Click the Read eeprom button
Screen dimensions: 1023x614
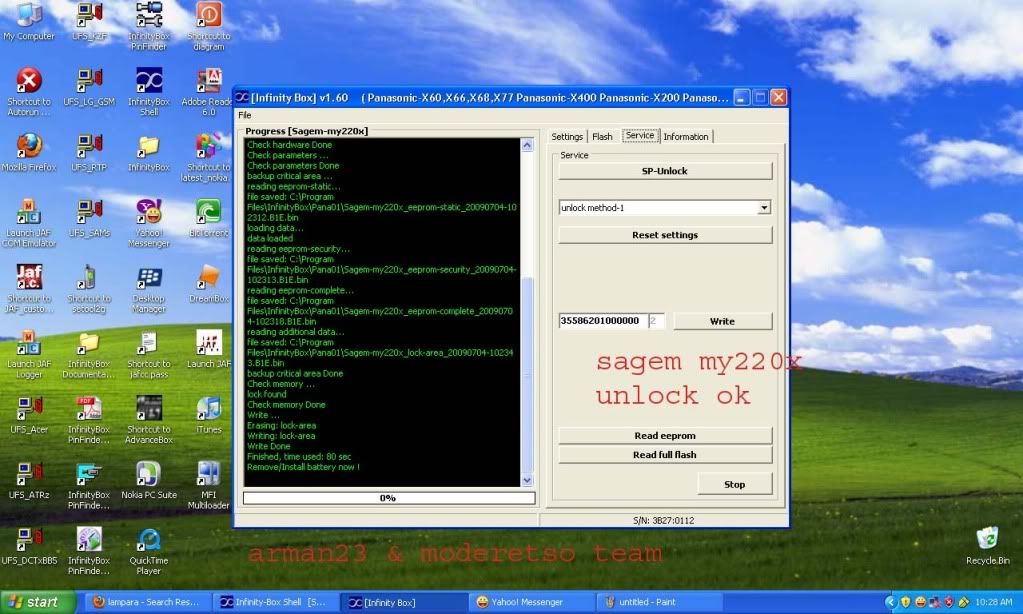(665, 435)
